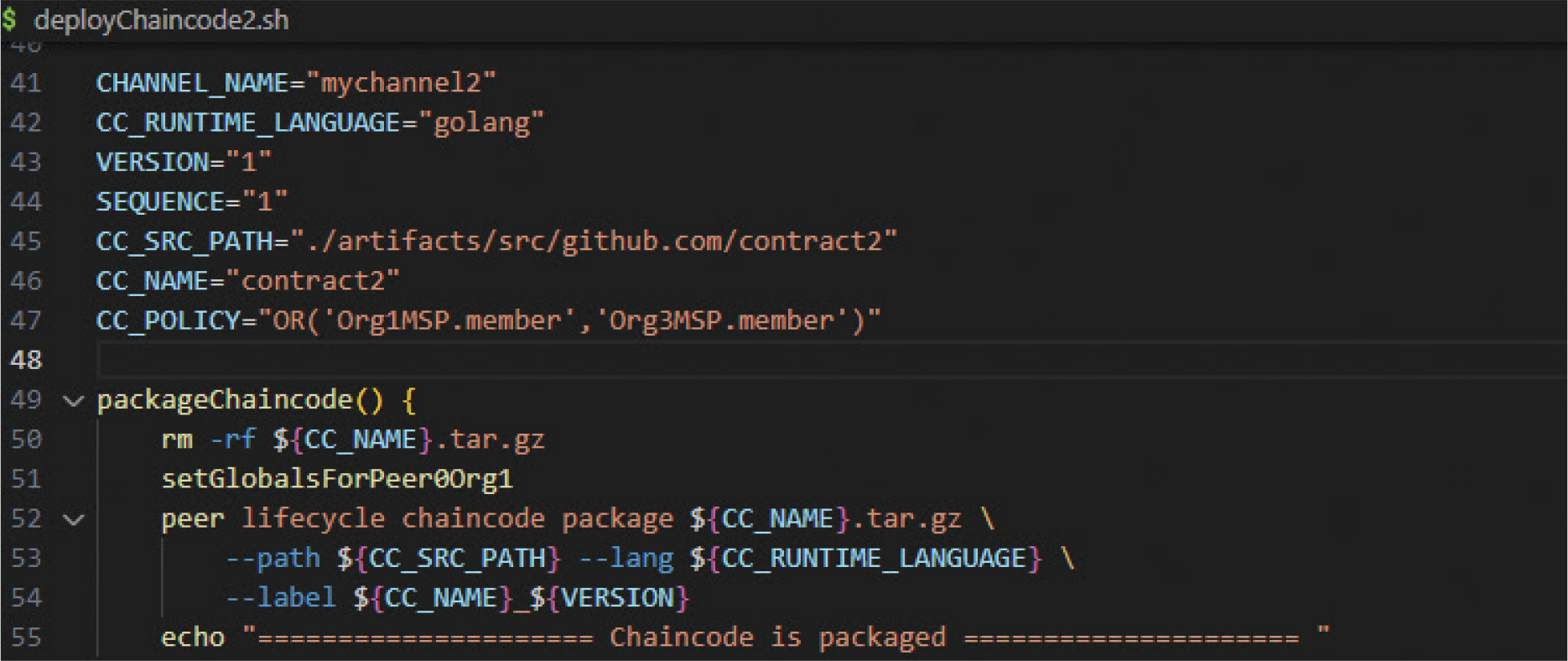Click the "mychannel2" string value
1568x661 pixels.
[x=401, y=83]
